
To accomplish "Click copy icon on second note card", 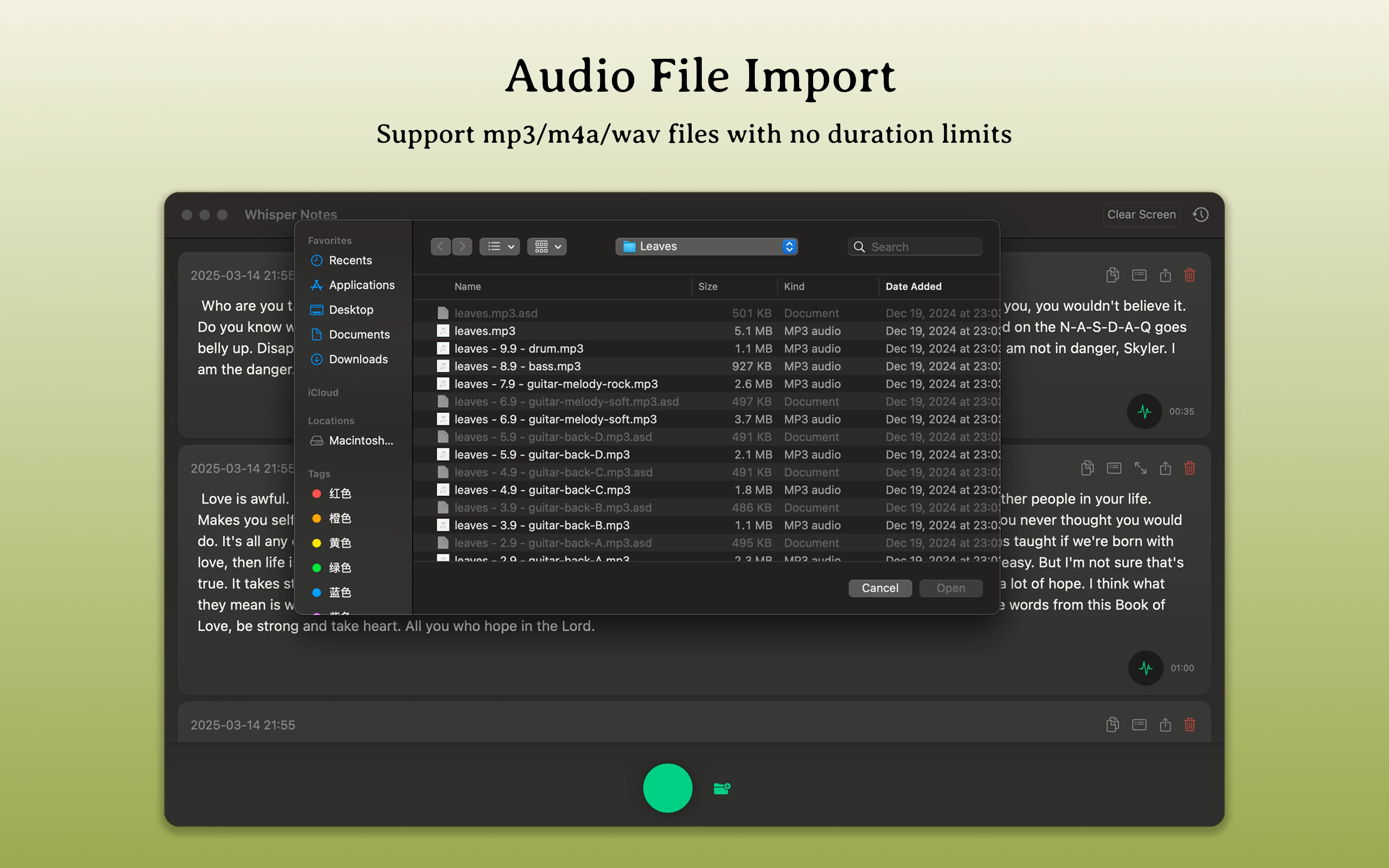I will [x=1087, y=468].
